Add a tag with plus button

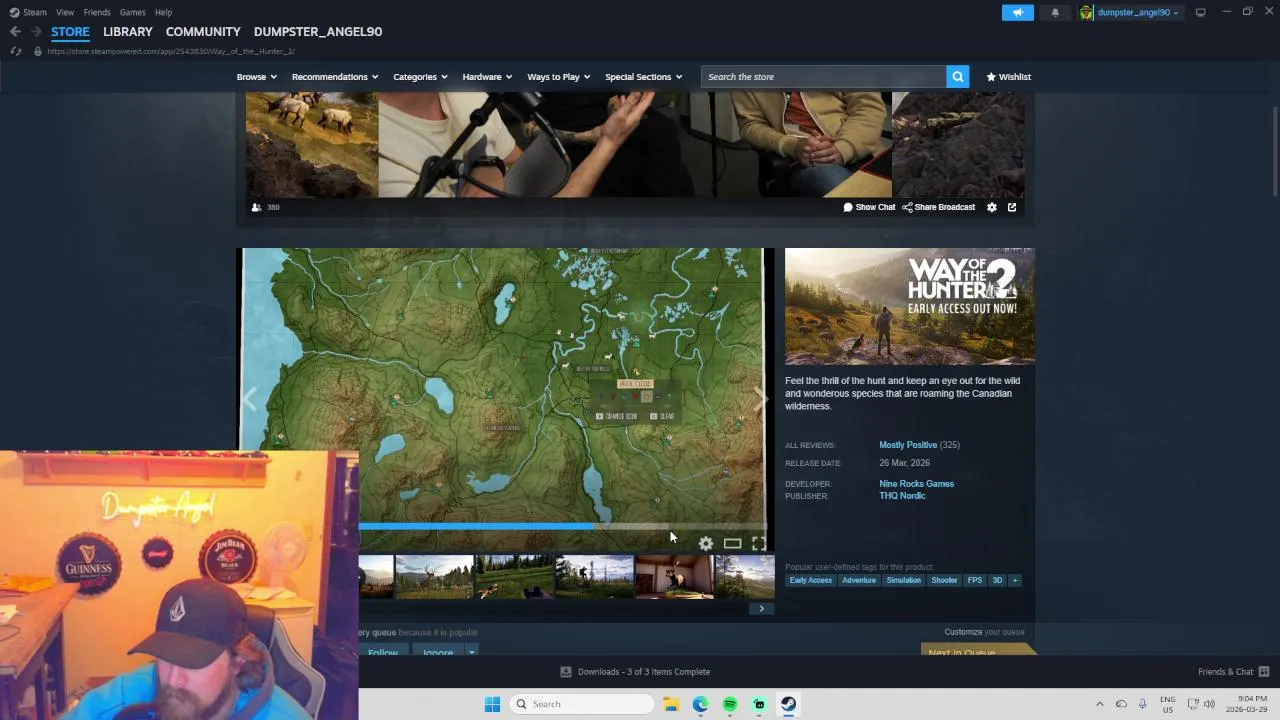tap(1014, 580)
